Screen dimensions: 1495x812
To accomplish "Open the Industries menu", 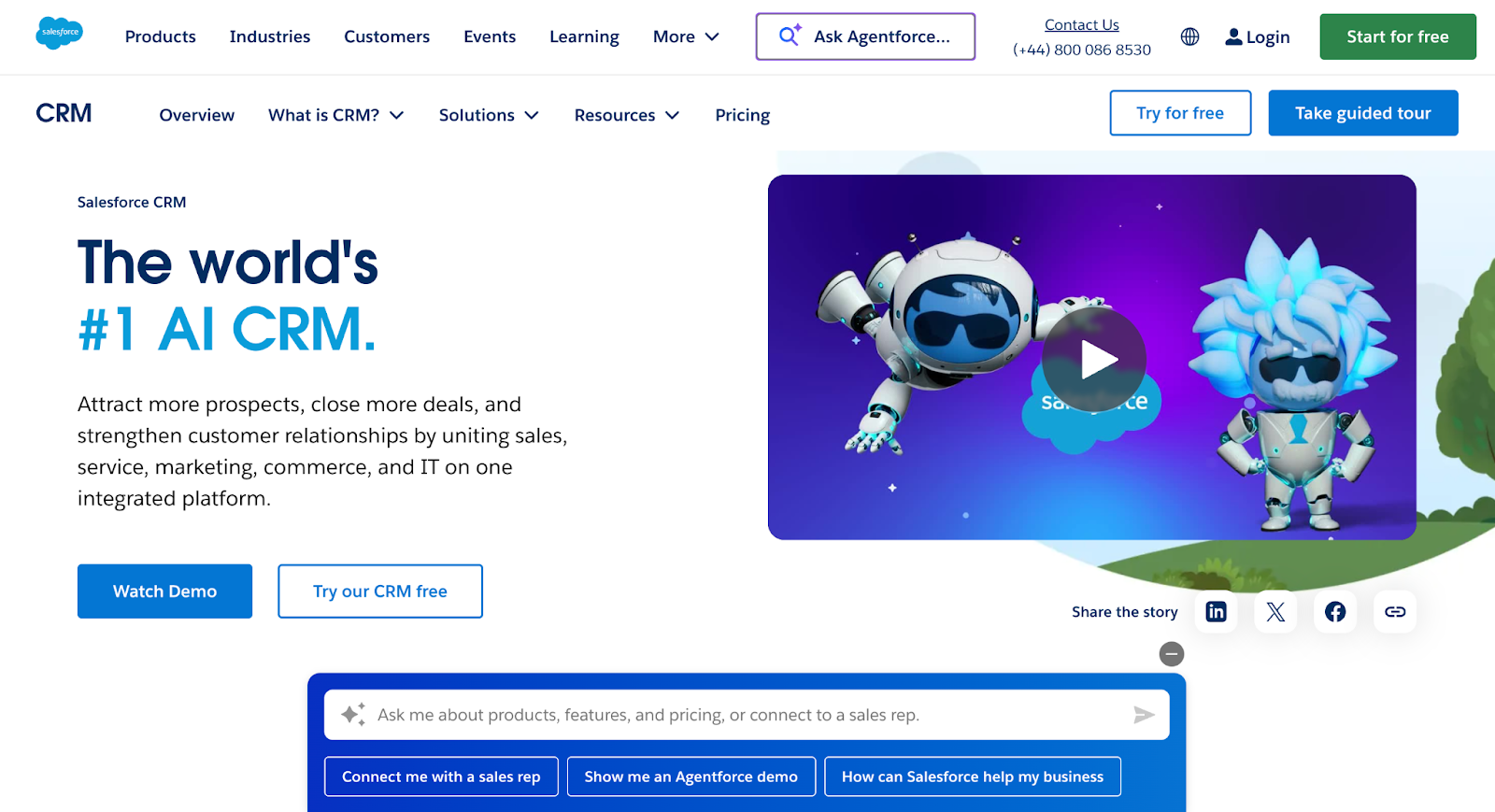I will [x=270, y=36].
